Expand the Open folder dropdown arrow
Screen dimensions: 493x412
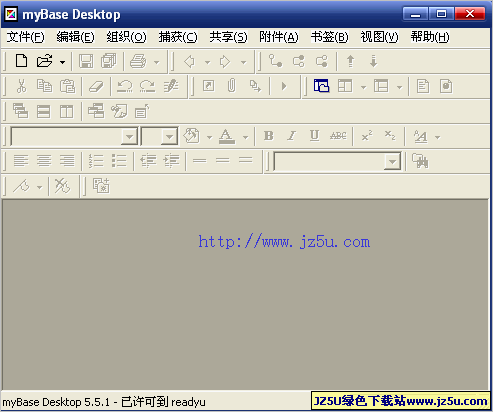pyautogui.click(x=62, y=62)
